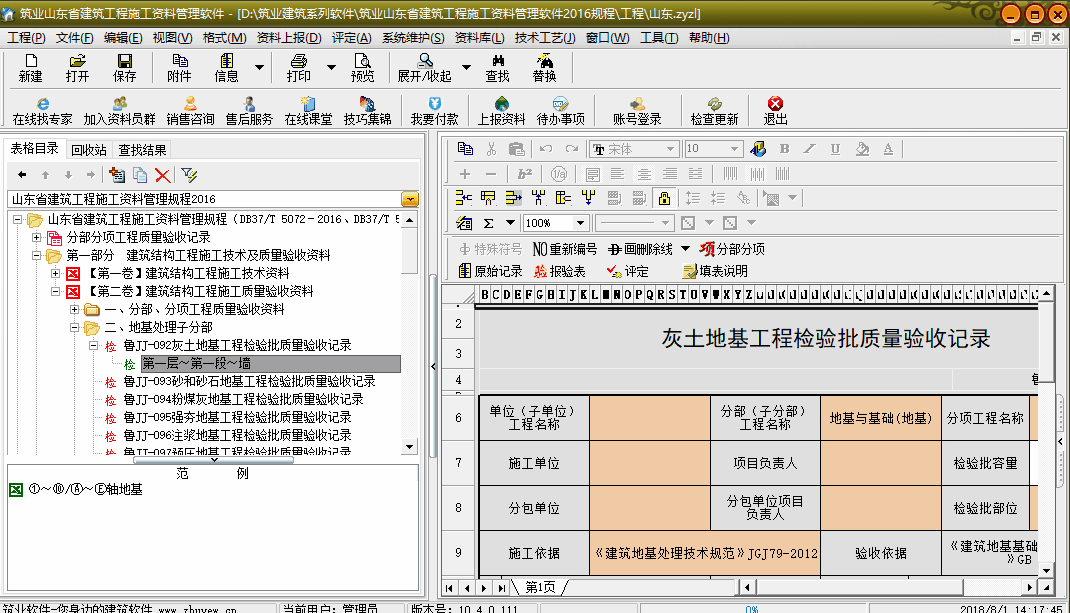Select 鲁JJ-094粉煤灰地基工程检验批质量验收记录 tree item
The image size is (1070, 613).
tap(242, 399)
